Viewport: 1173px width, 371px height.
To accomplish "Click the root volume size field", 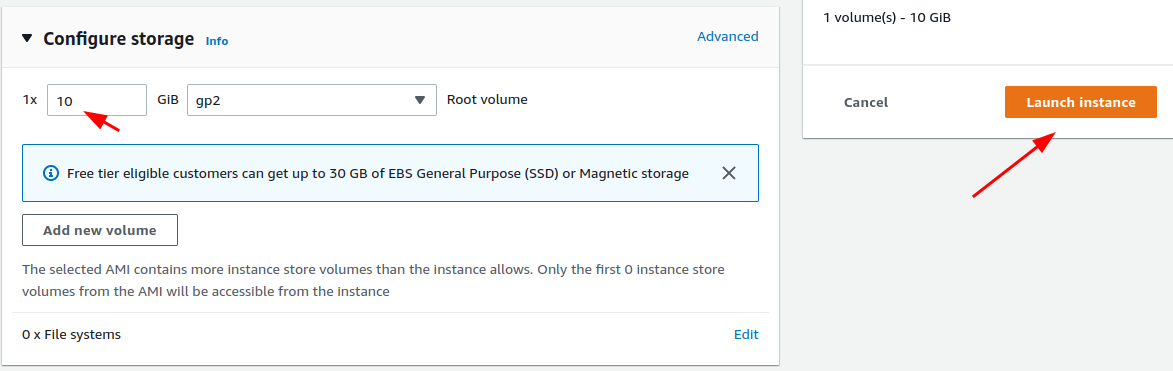I will (x=97, y=99).
